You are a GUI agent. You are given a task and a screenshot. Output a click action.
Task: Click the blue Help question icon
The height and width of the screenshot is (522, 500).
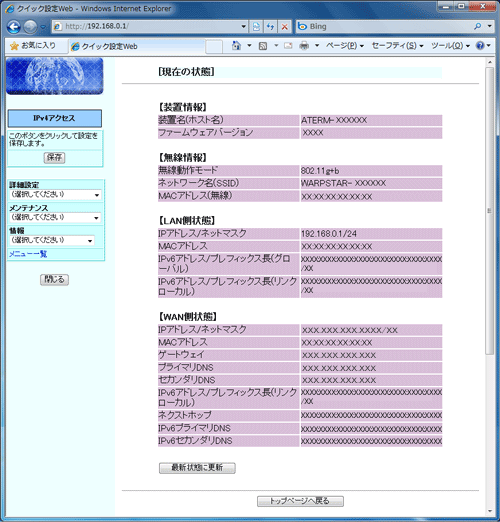(480, 46)
